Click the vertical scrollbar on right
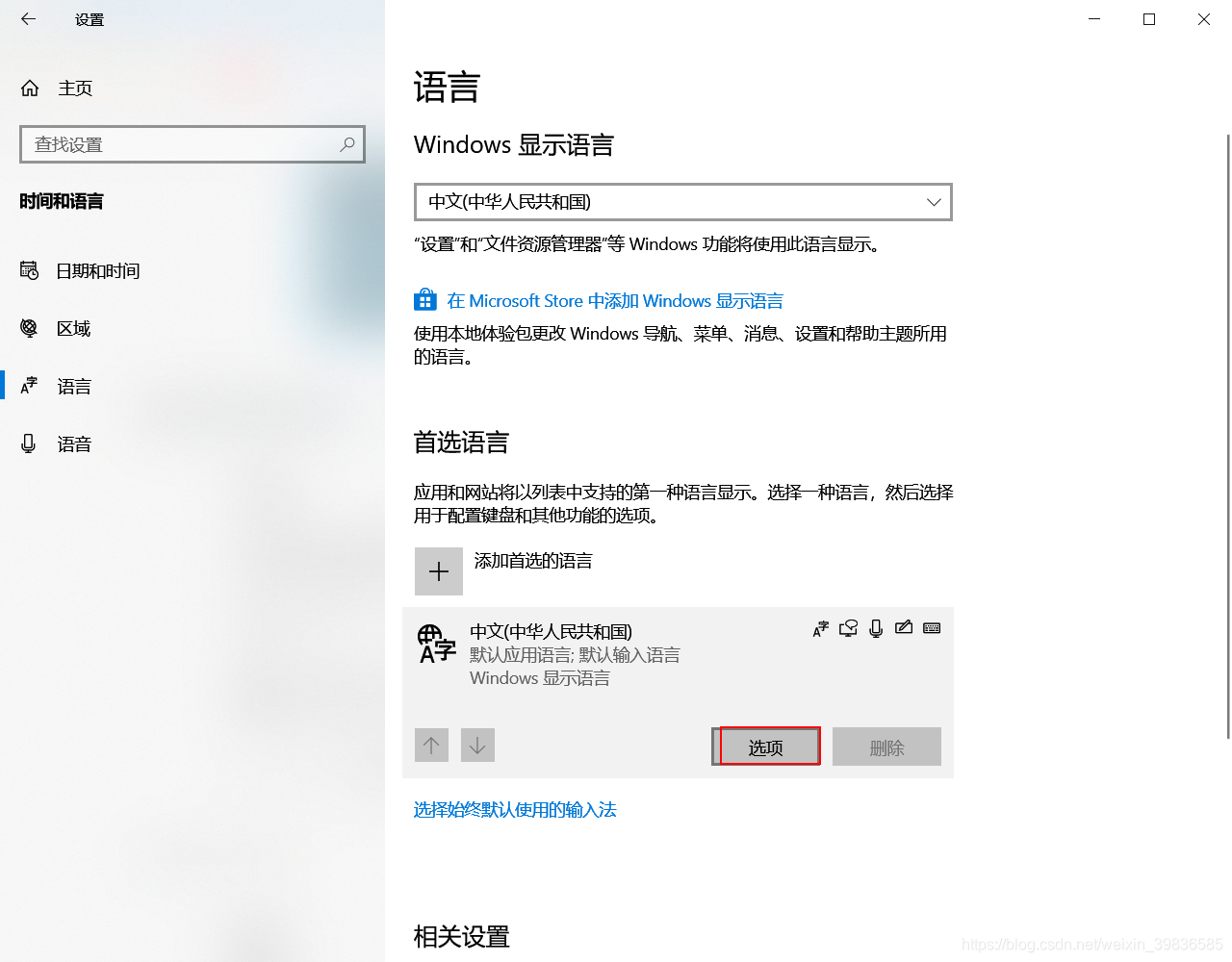 (1228, 437)
